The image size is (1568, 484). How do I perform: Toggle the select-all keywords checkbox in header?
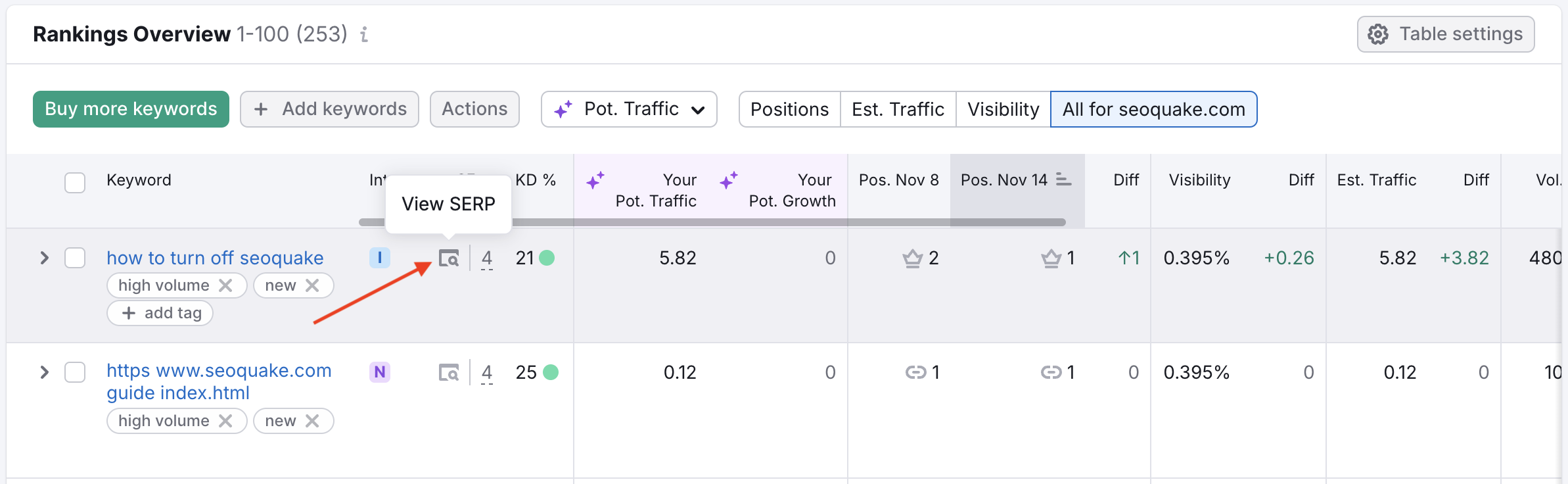pos(75,182)
